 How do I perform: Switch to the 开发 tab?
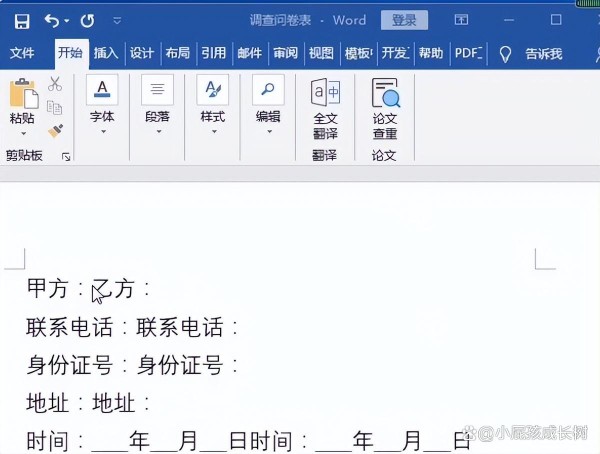pyautogui.click(x=396, y=53)
